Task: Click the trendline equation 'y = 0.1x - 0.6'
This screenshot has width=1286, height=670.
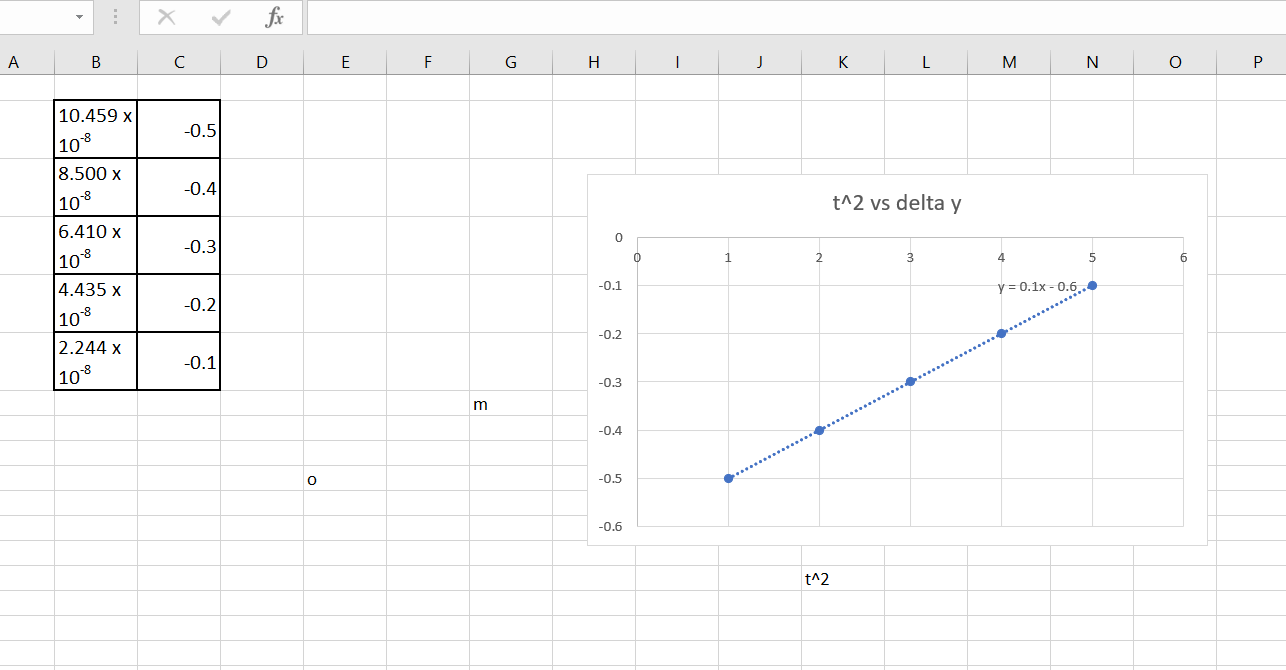Action: click(1038, 286)
